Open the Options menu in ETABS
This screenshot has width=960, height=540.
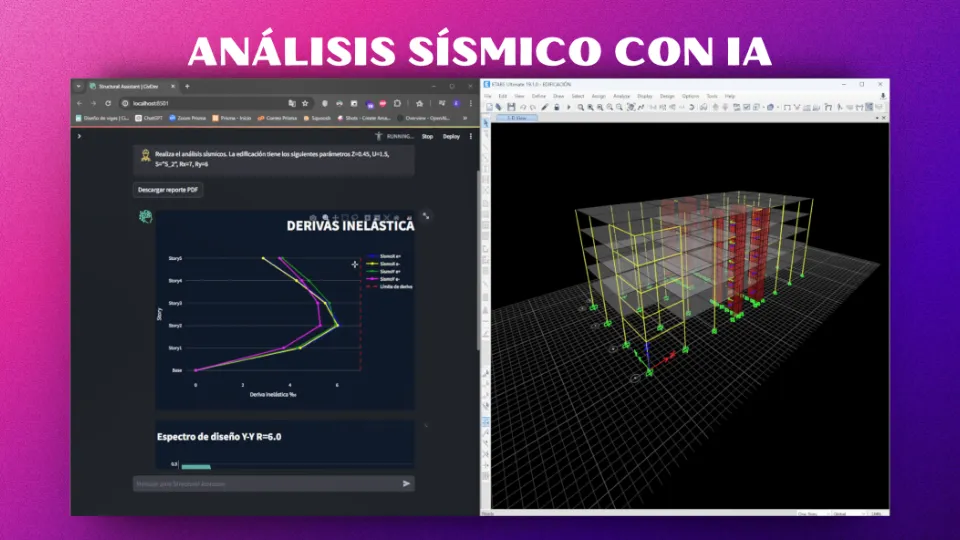[x=691, y=96]
